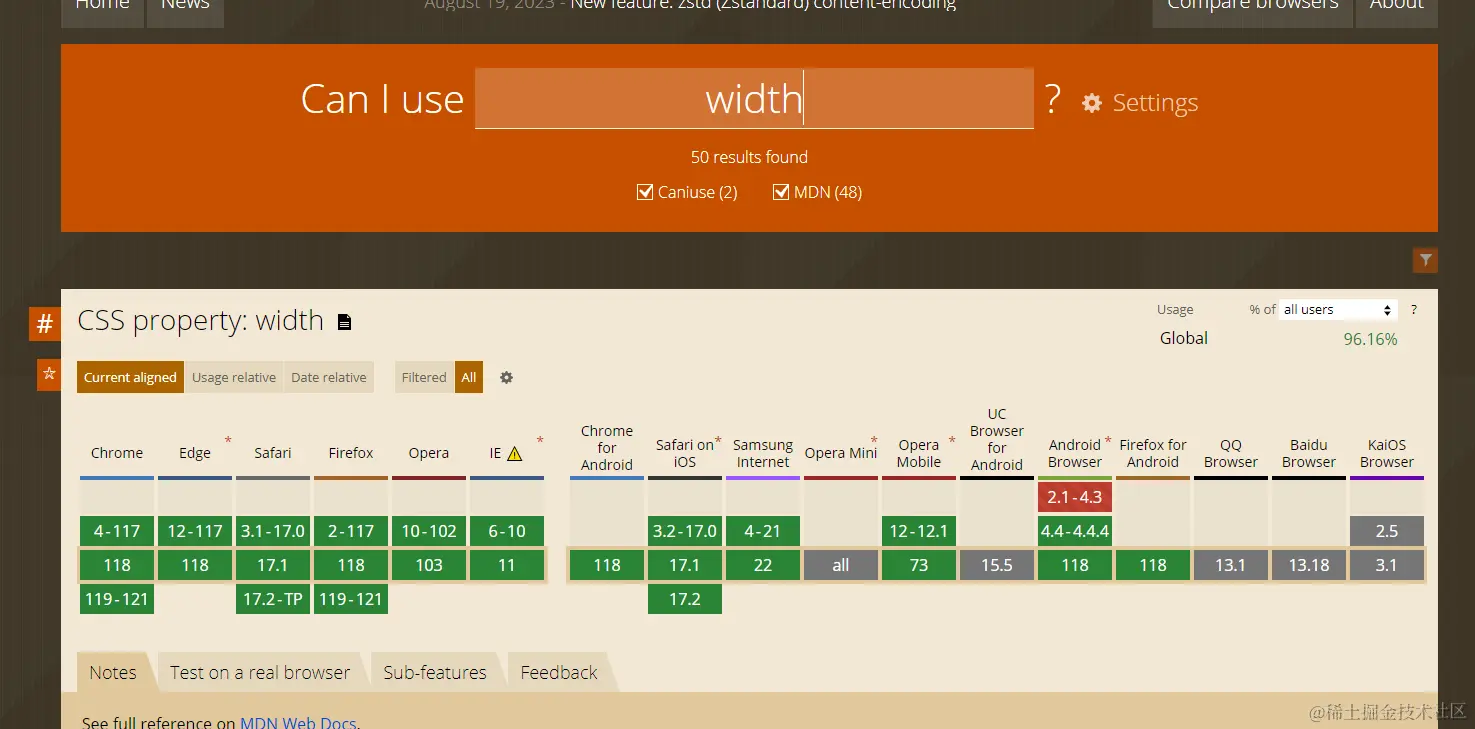Select the Filtered option
The width and height of the screenshot is (1475, 729).
tap(424, 377)
